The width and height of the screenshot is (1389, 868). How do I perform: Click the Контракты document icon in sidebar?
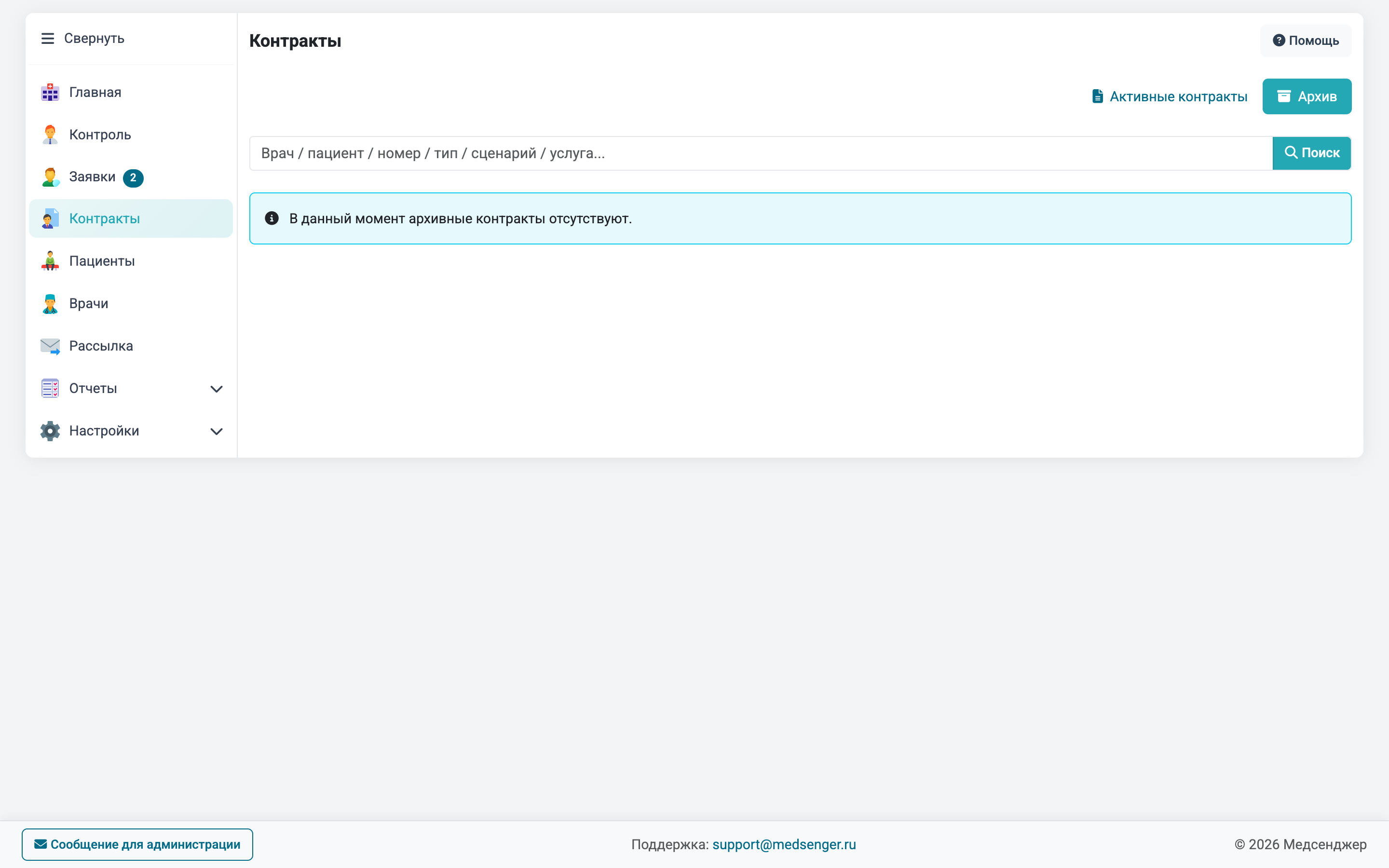[x=50, y=219]
